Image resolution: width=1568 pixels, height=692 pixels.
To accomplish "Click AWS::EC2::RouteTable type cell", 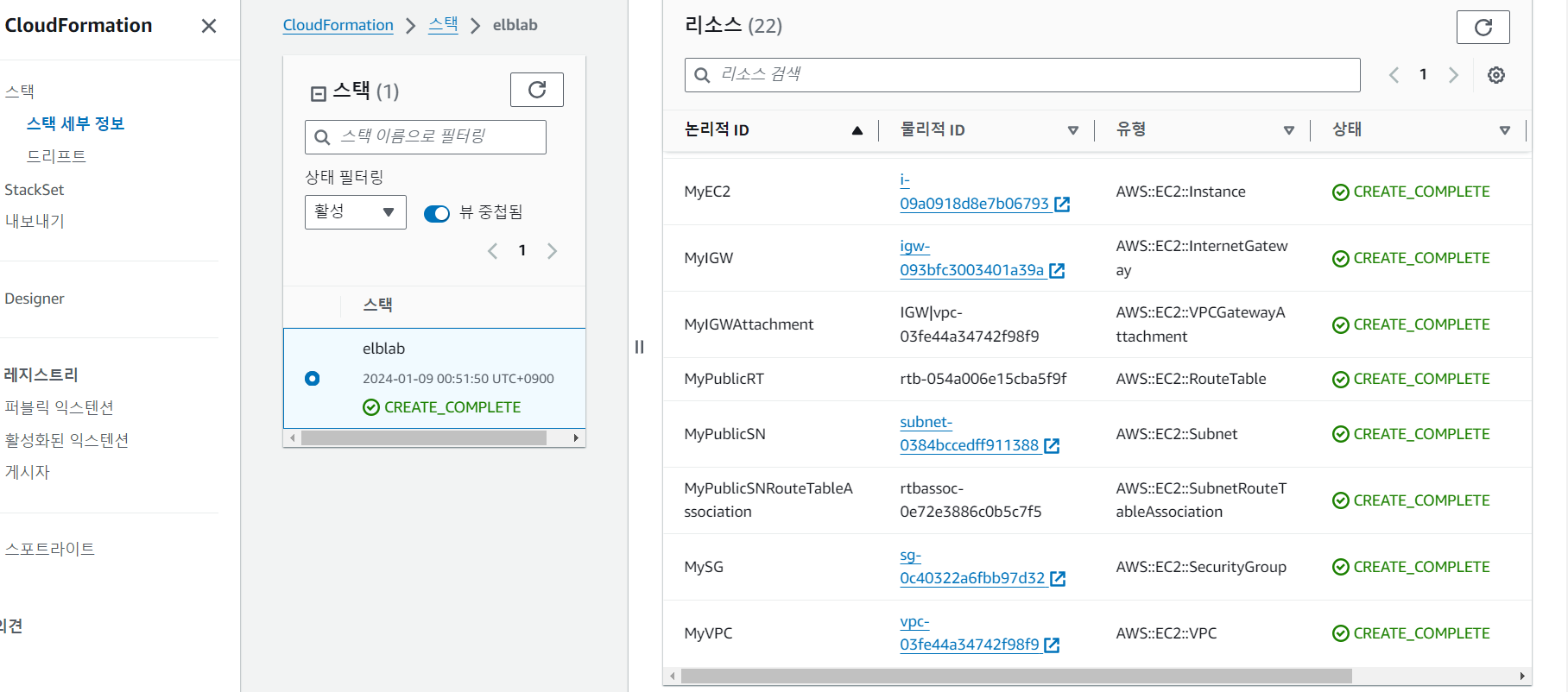I will 1191,379.
